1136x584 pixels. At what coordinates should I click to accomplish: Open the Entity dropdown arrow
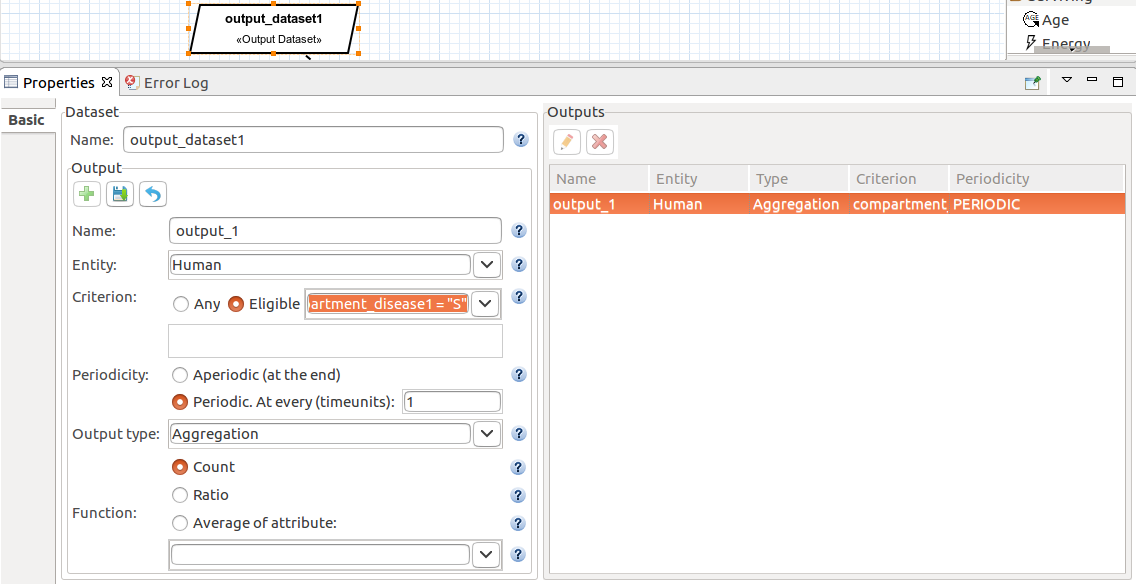coord(486,265)
